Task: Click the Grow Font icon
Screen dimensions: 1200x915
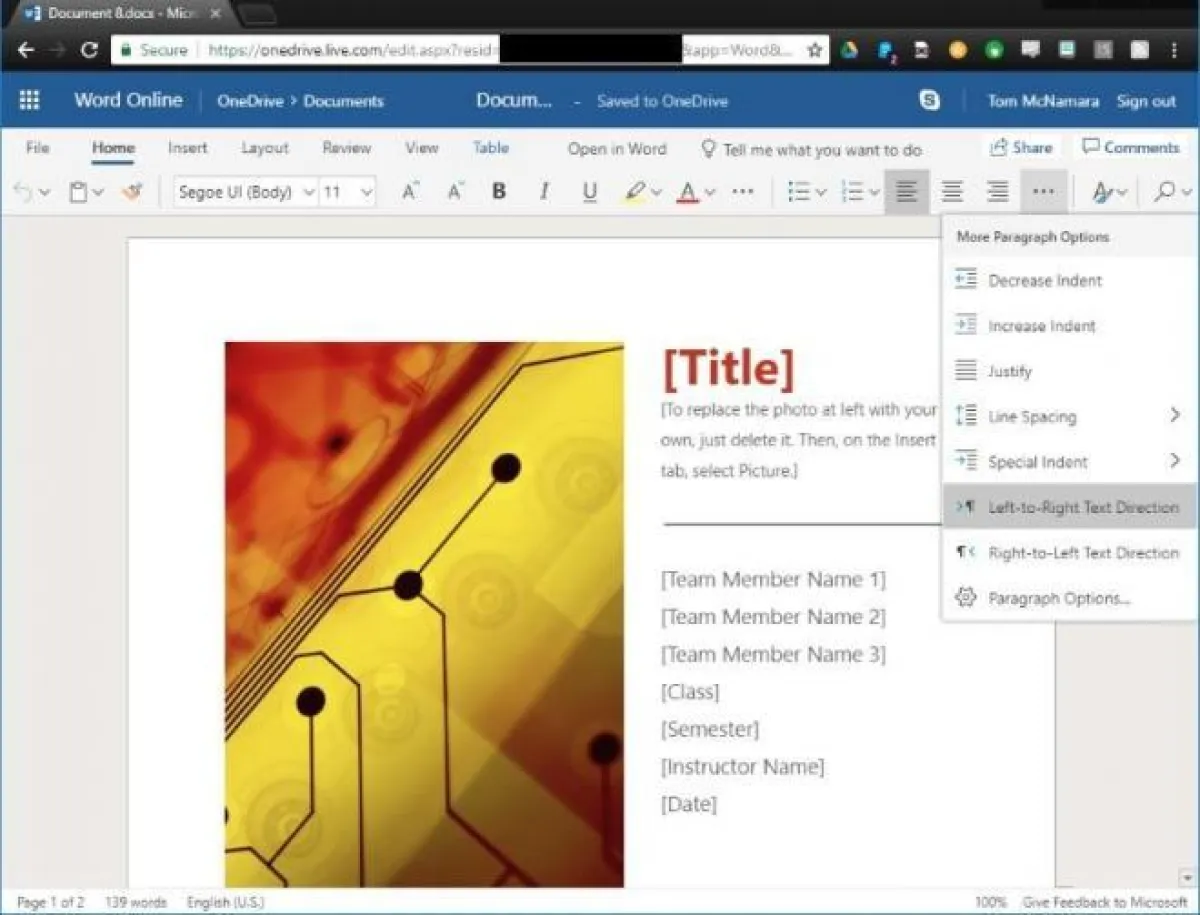Action: pos(409,192)
